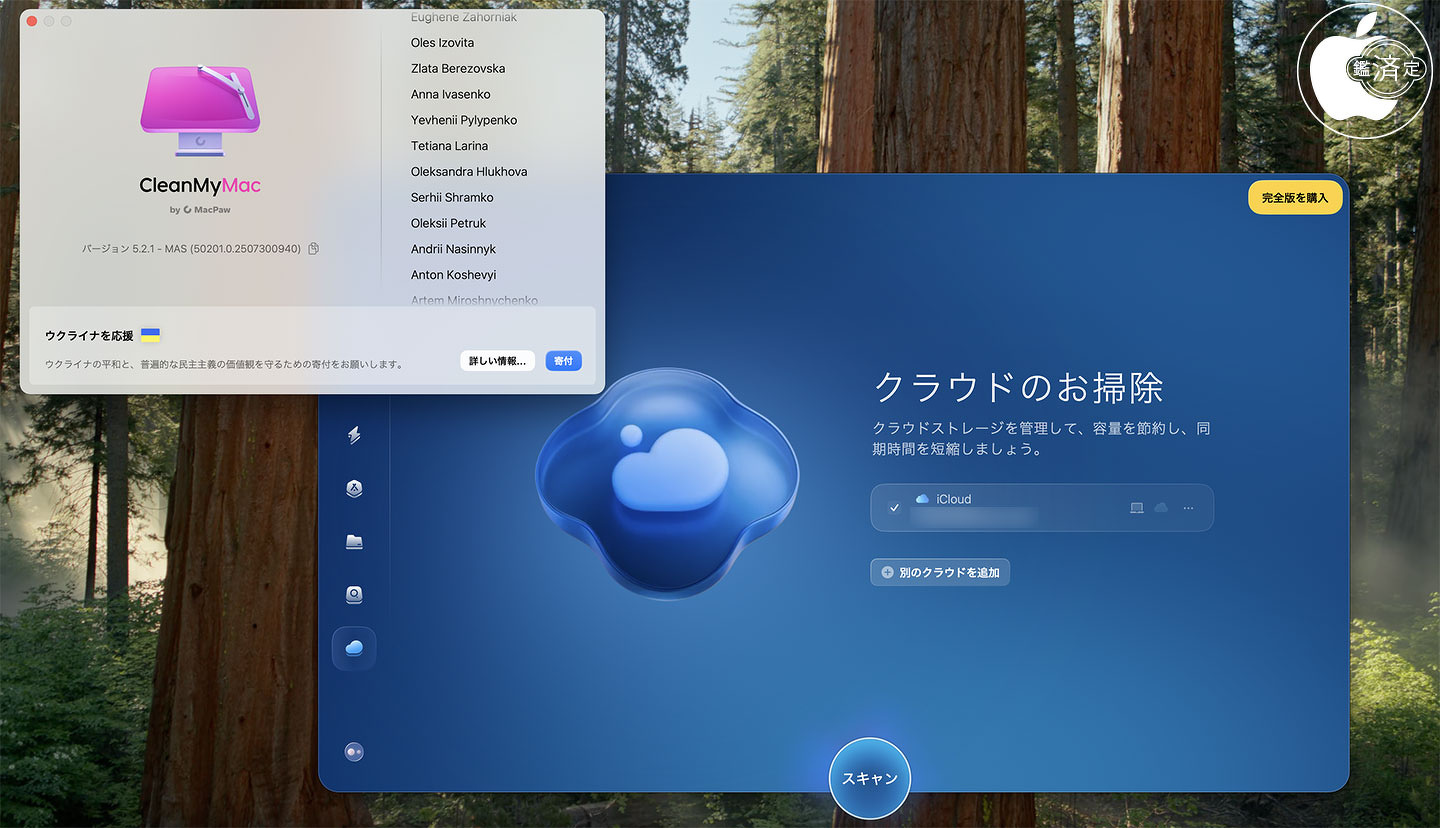
Task: Click the iCloud account name
Action: point(953,499)
